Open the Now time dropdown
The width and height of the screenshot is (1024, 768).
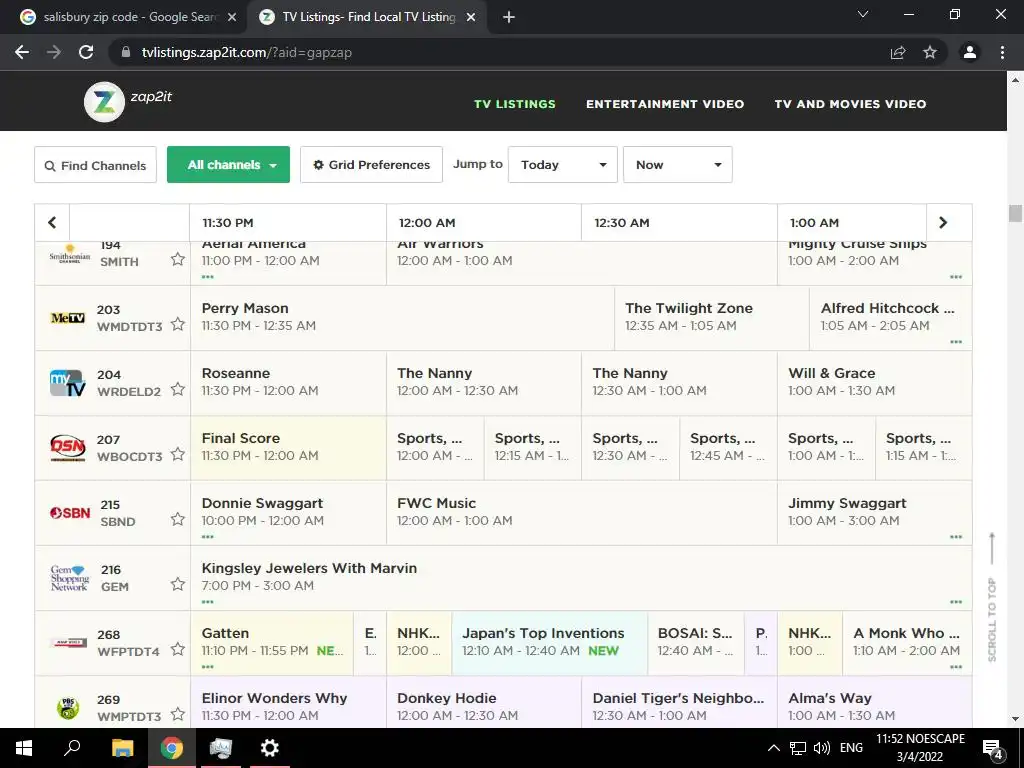[x=678, y=165]
